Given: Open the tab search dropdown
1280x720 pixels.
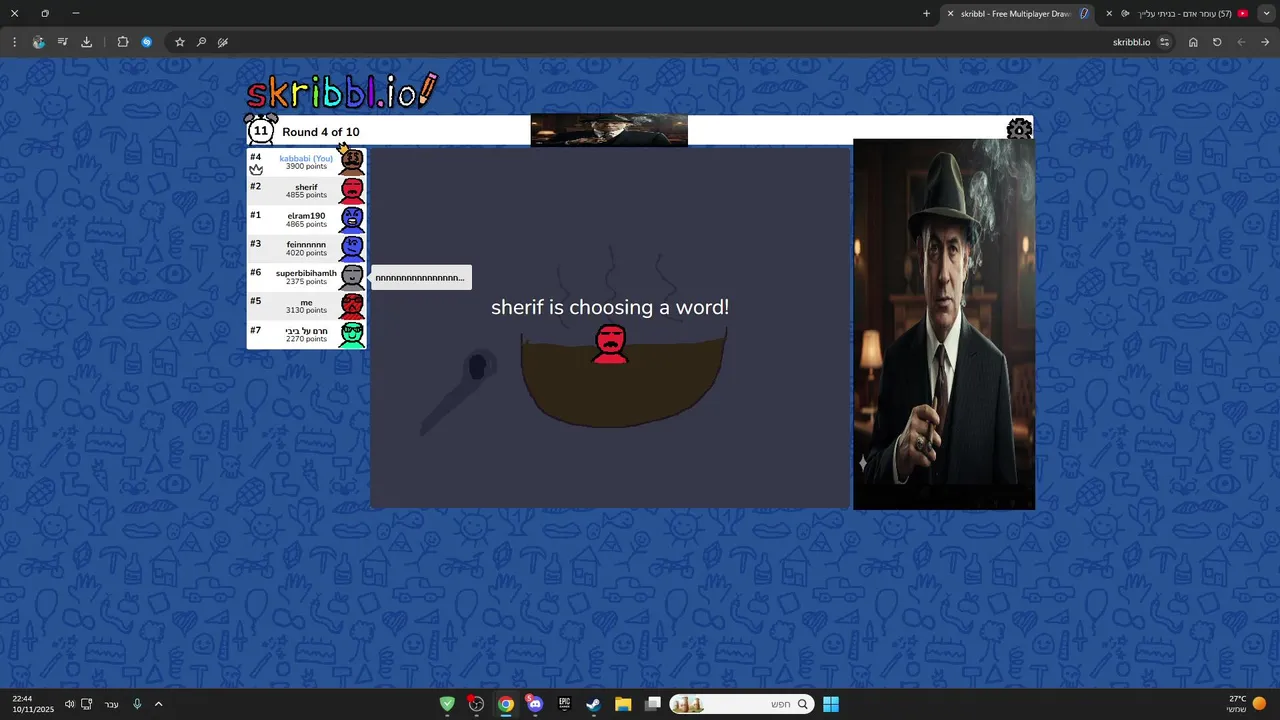Looking at the screenshot, I should click(1267, 14).
